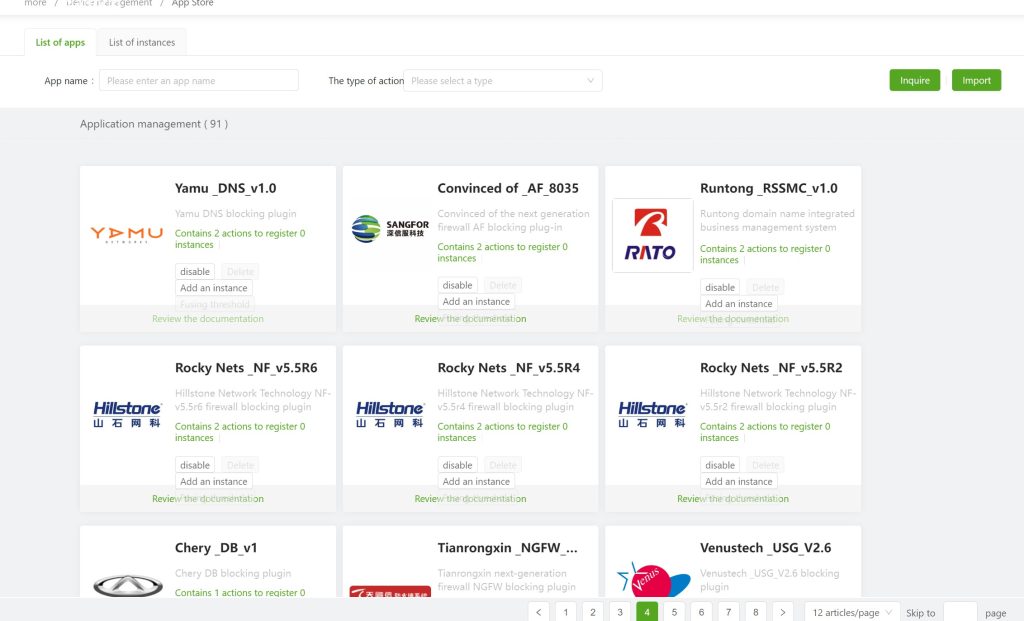Switch to List of instances tab
1024x621 pixels.
[x=142, y=42]
